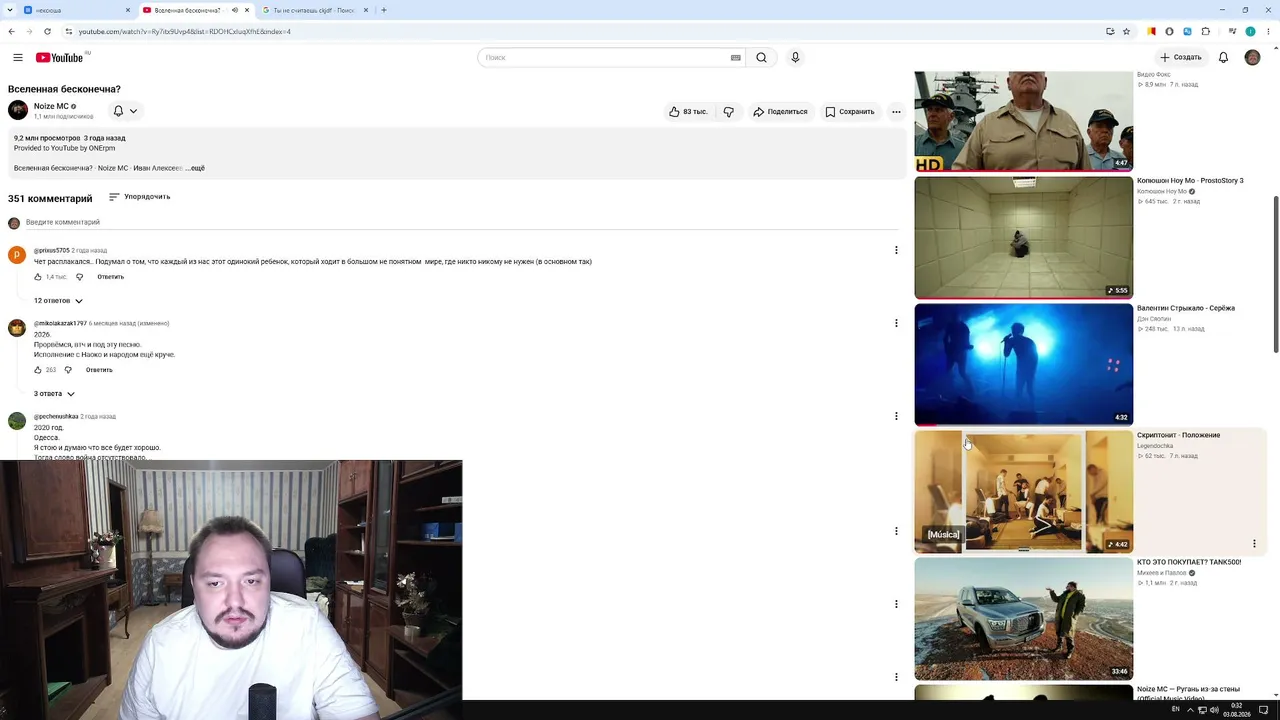Reload the page in Chrome
The image size is (1280, 720).
(47, 31)
